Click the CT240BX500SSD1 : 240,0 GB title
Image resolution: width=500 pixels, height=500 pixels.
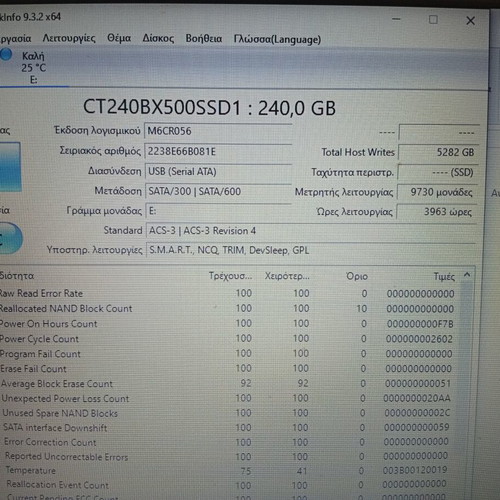click(209, 108)
